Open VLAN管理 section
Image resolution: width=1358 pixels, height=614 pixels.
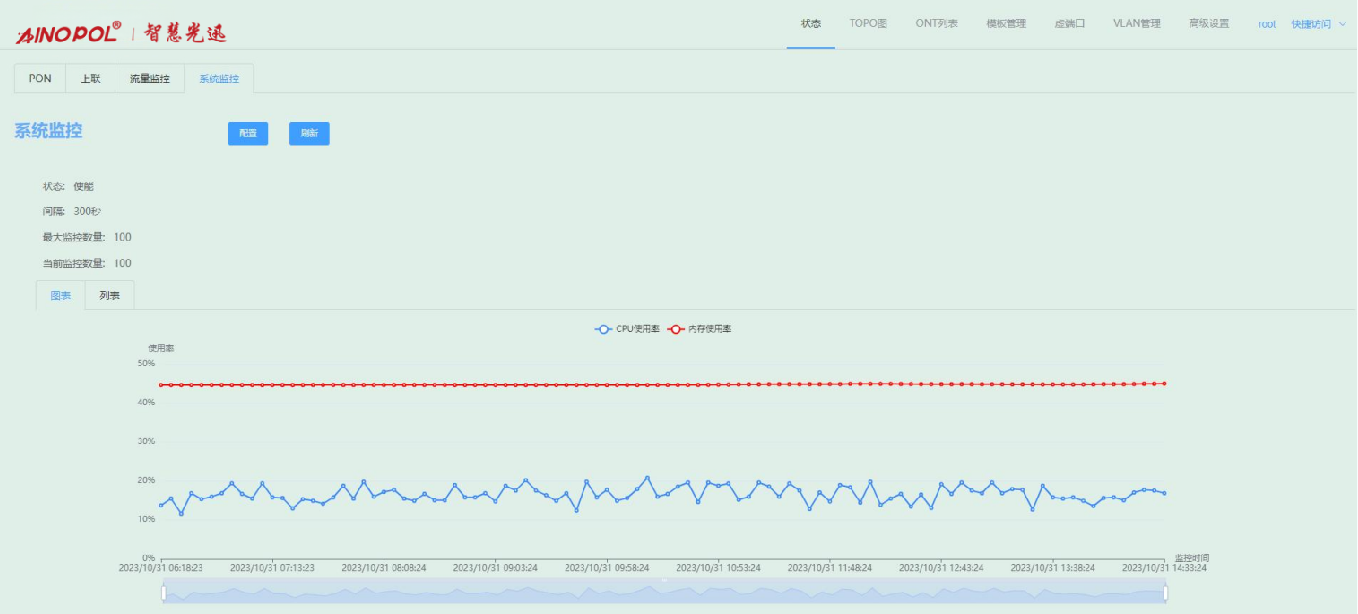(x=1136, y=24)
